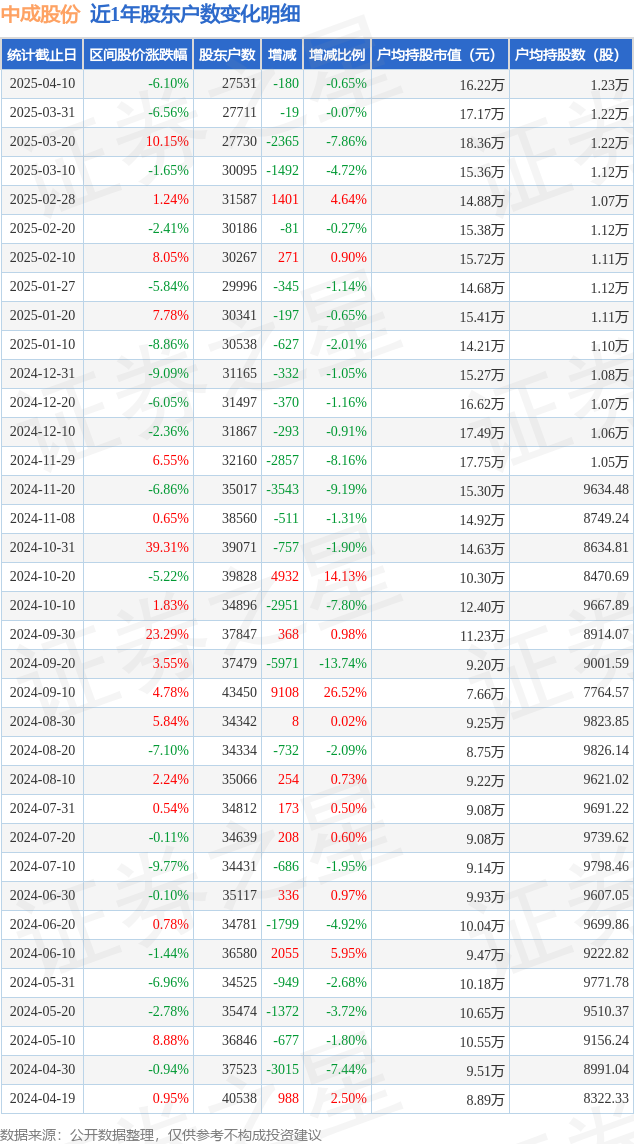The height and width of the screenshot is (1144, 634).
Task: Select shareholder count 43450 cell
Action: pyautogui.click(x=228, y=693)
